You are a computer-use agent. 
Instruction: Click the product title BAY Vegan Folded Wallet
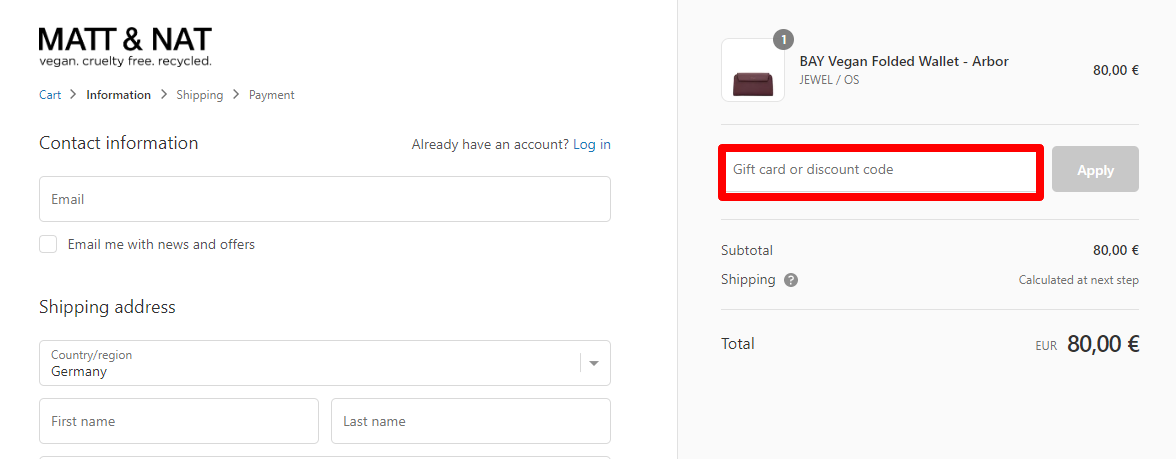coord(903,61)
